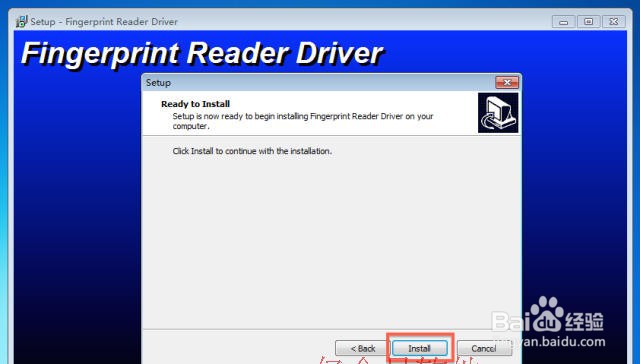Click the large 'Fingerprint Reader Driver' banner title
640x364 pixels.
point(202,54)
